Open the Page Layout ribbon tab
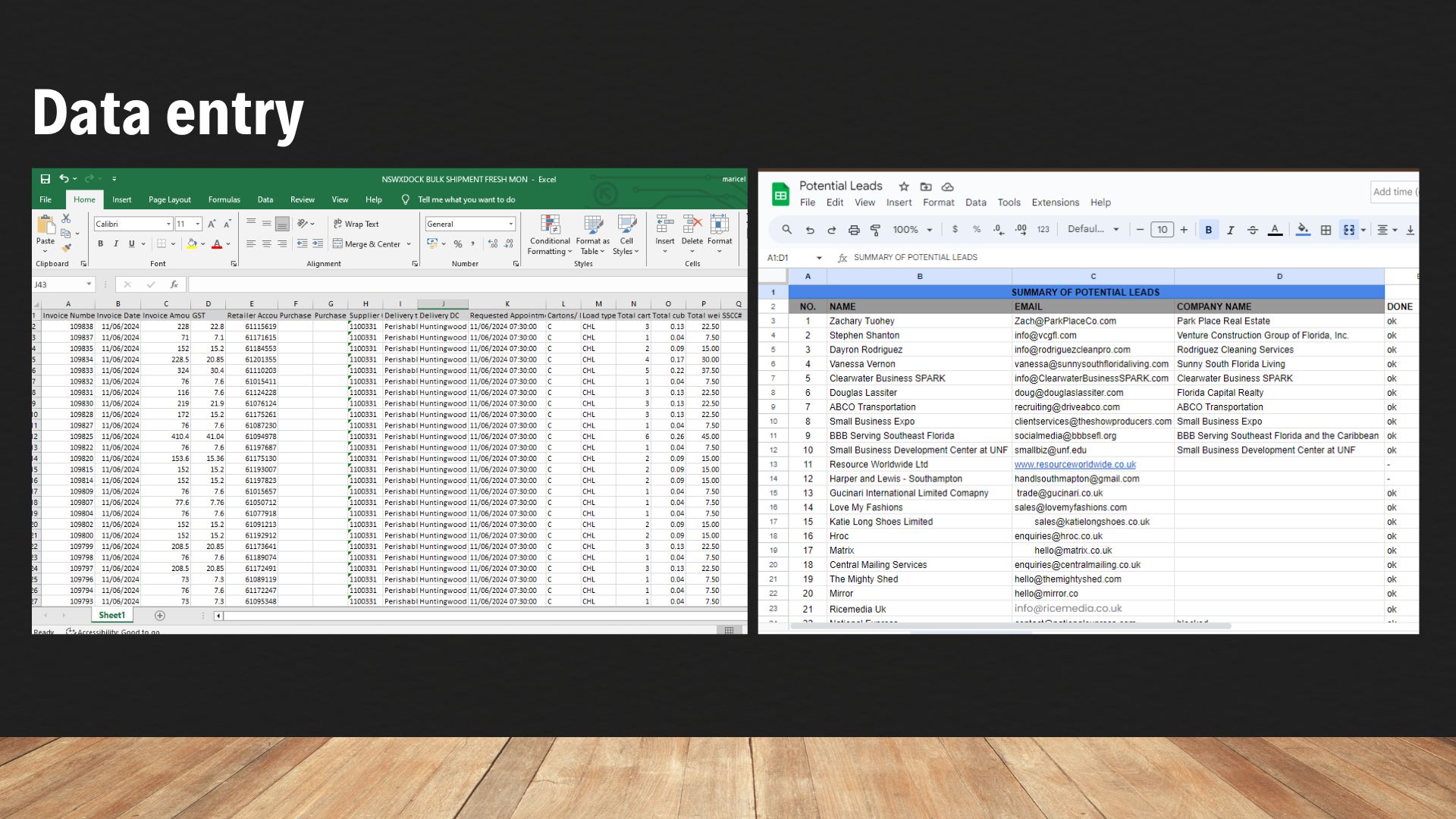1456x819 pixels. (x=169, y=200)
